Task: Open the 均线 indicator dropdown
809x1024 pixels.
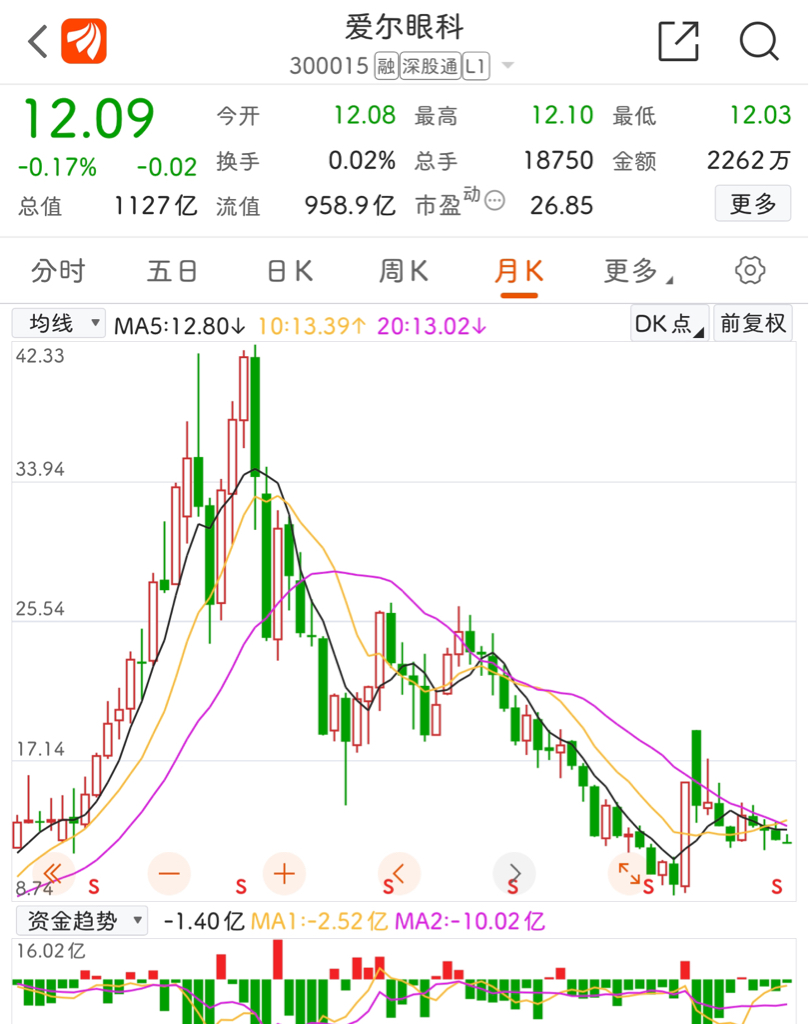Action: 59,323
